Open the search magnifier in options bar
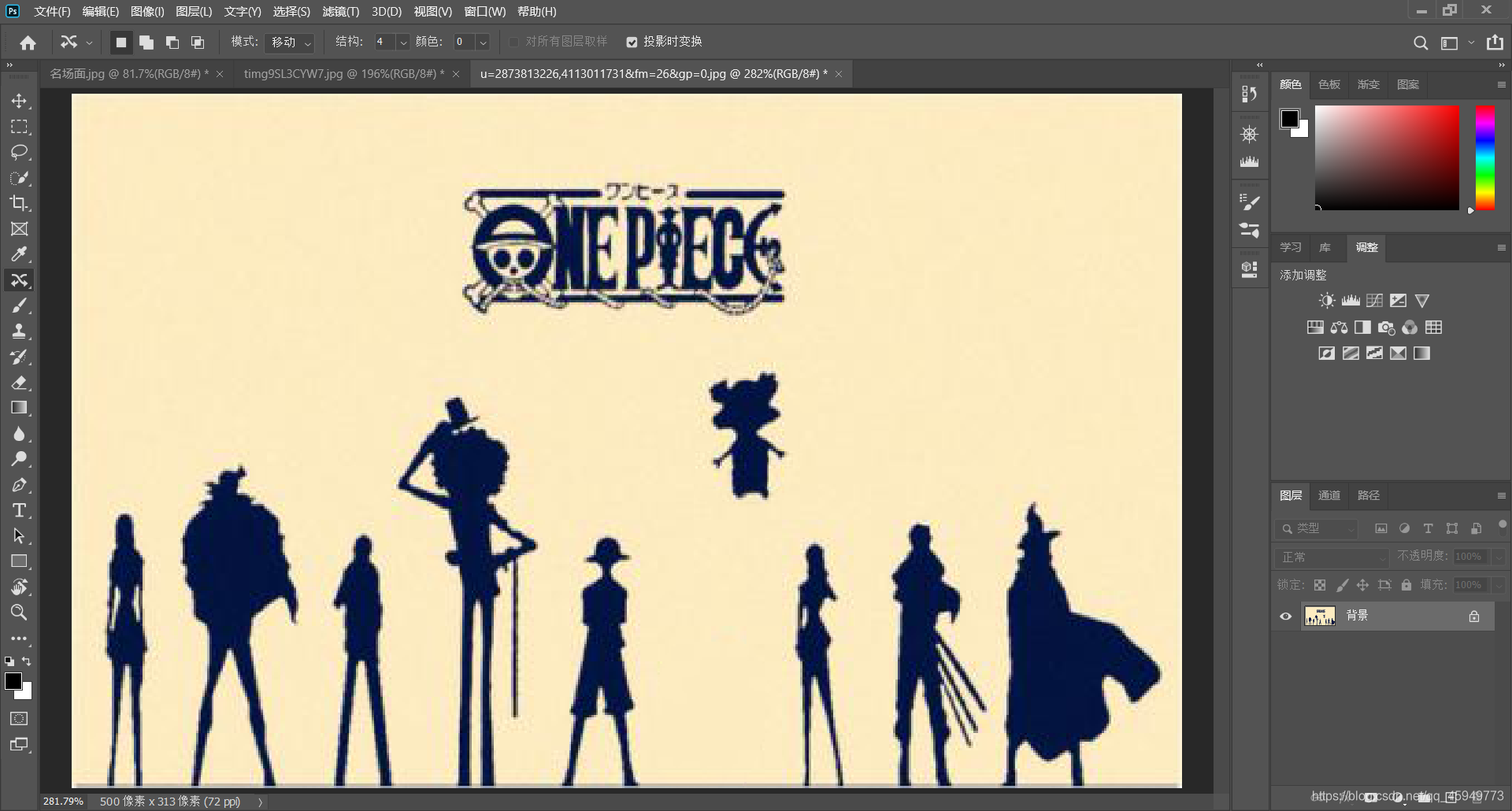This screenshot has height=811, width=1512. [1421, 43]
